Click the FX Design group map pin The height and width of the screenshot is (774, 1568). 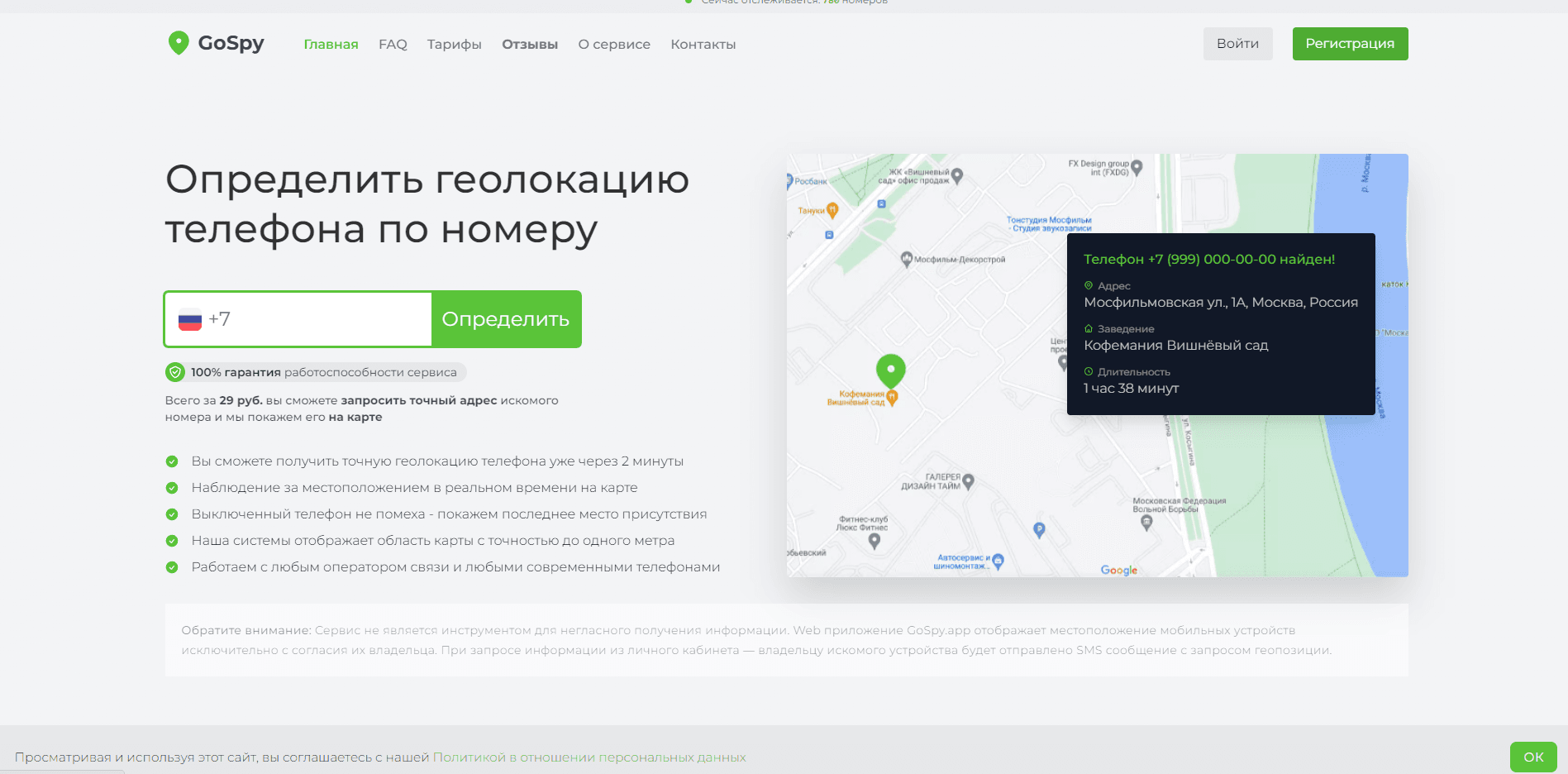coord(1137,167)
